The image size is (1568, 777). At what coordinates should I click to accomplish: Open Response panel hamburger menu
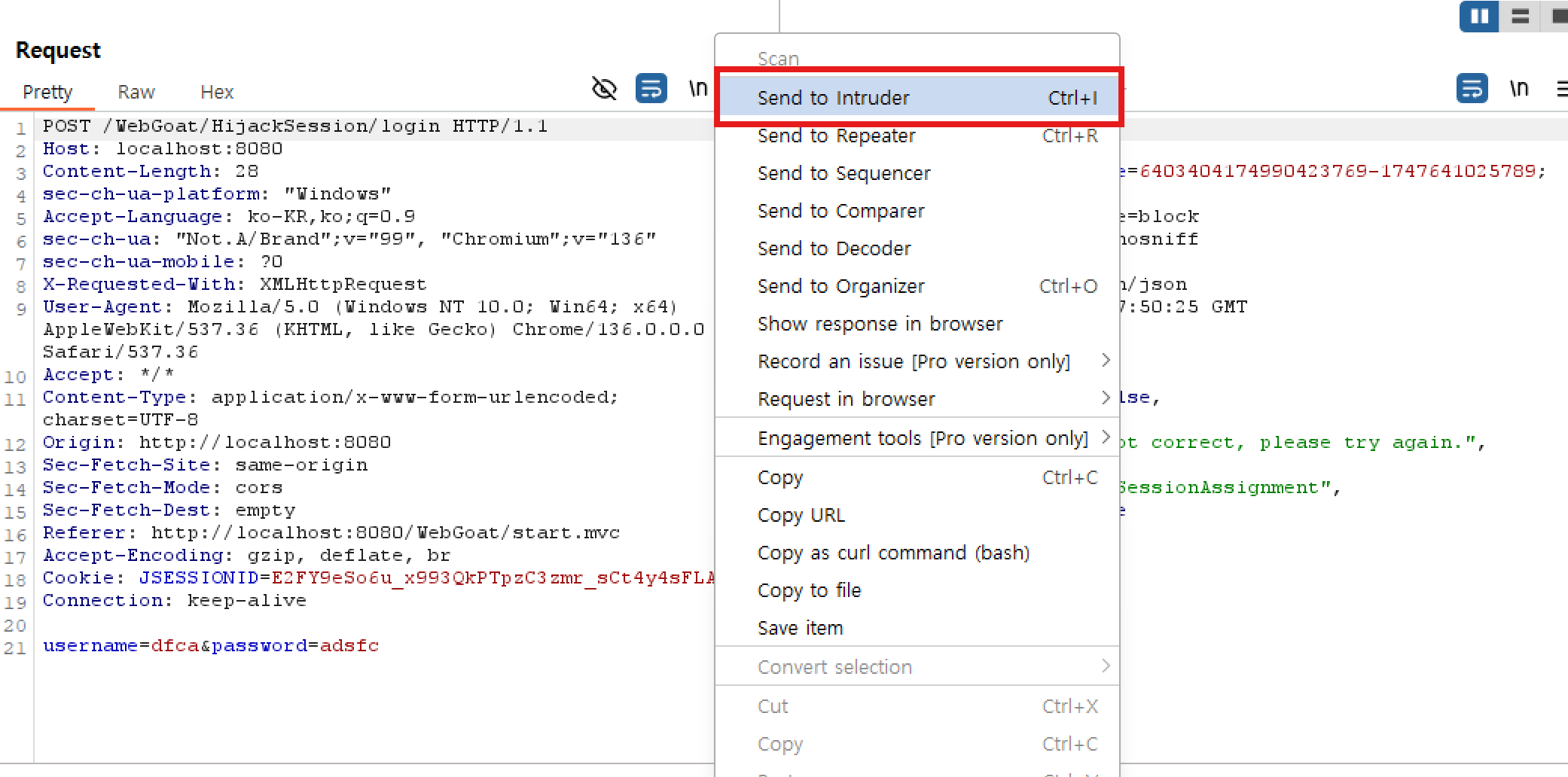(1562, 89)
